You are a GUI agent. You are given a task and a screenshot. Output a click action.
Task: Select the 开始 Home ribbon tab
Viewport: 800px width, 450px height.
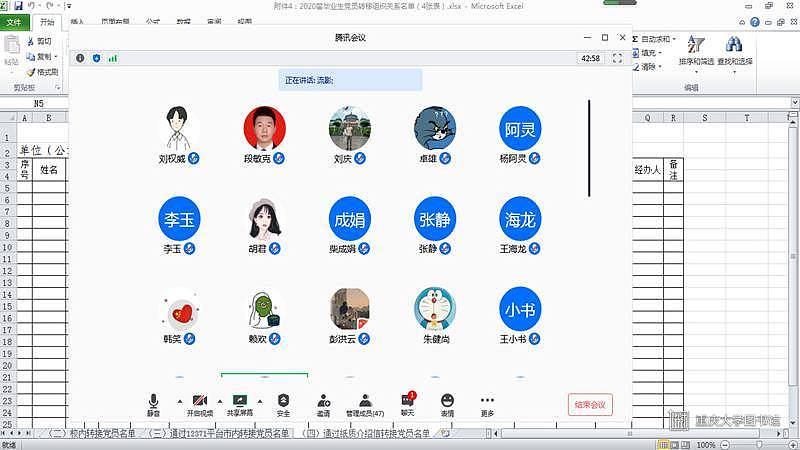(x=47, y=22)
